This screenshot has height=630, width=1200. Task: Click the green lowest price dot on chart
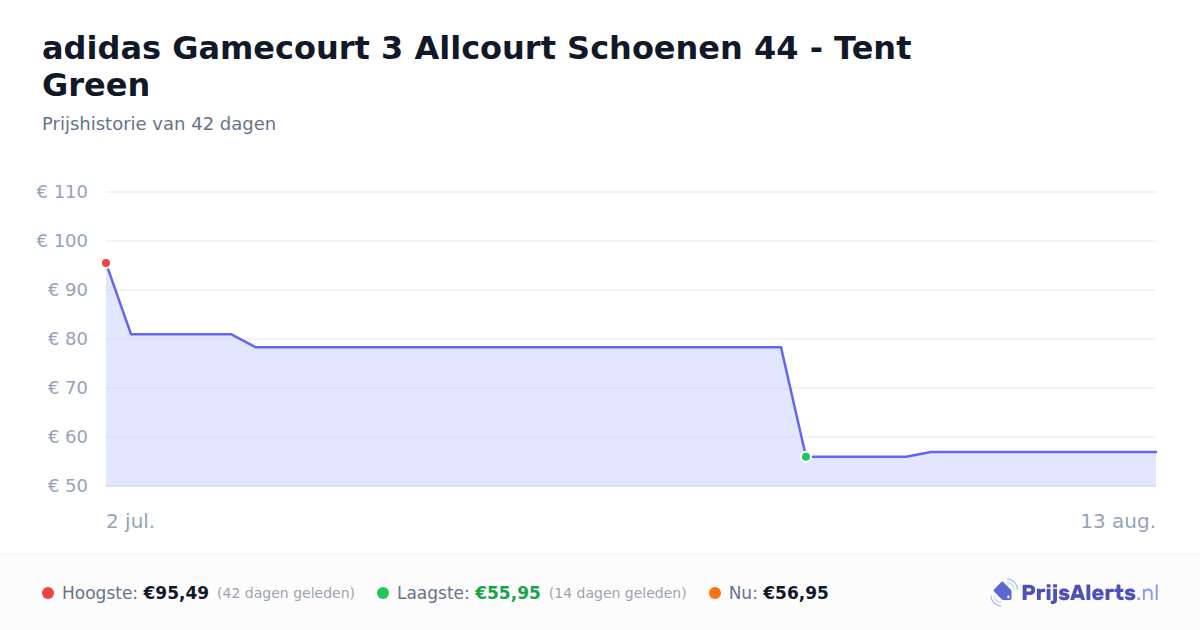806,457
